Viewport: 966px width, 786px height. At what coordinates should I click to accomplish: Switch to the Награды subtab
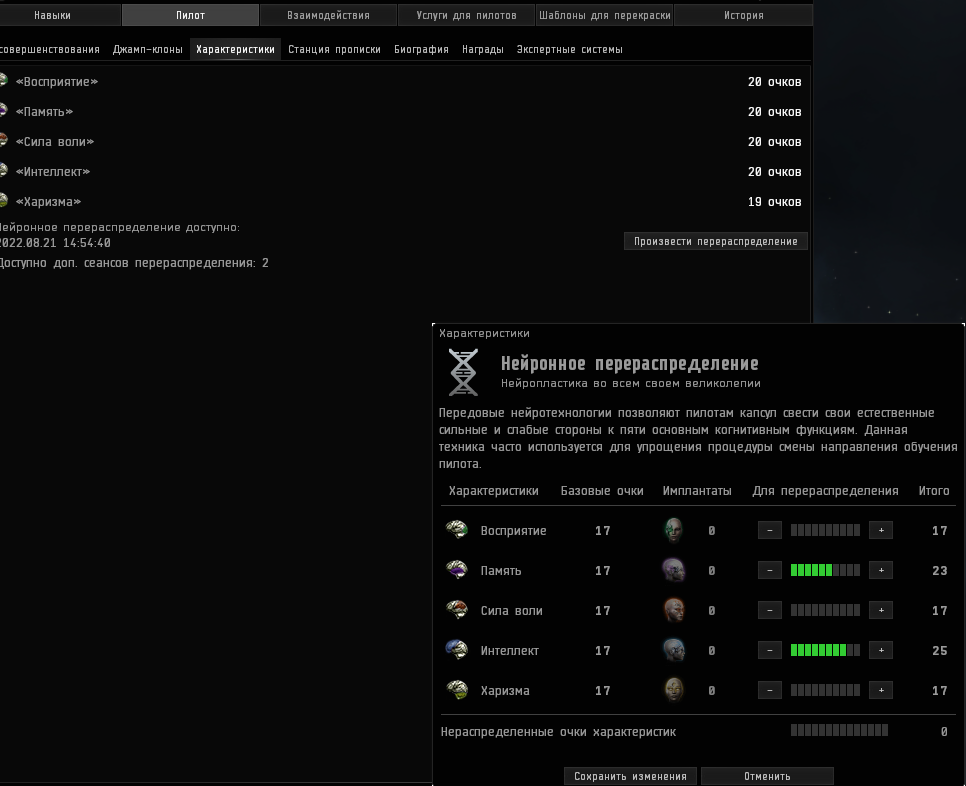483,49
